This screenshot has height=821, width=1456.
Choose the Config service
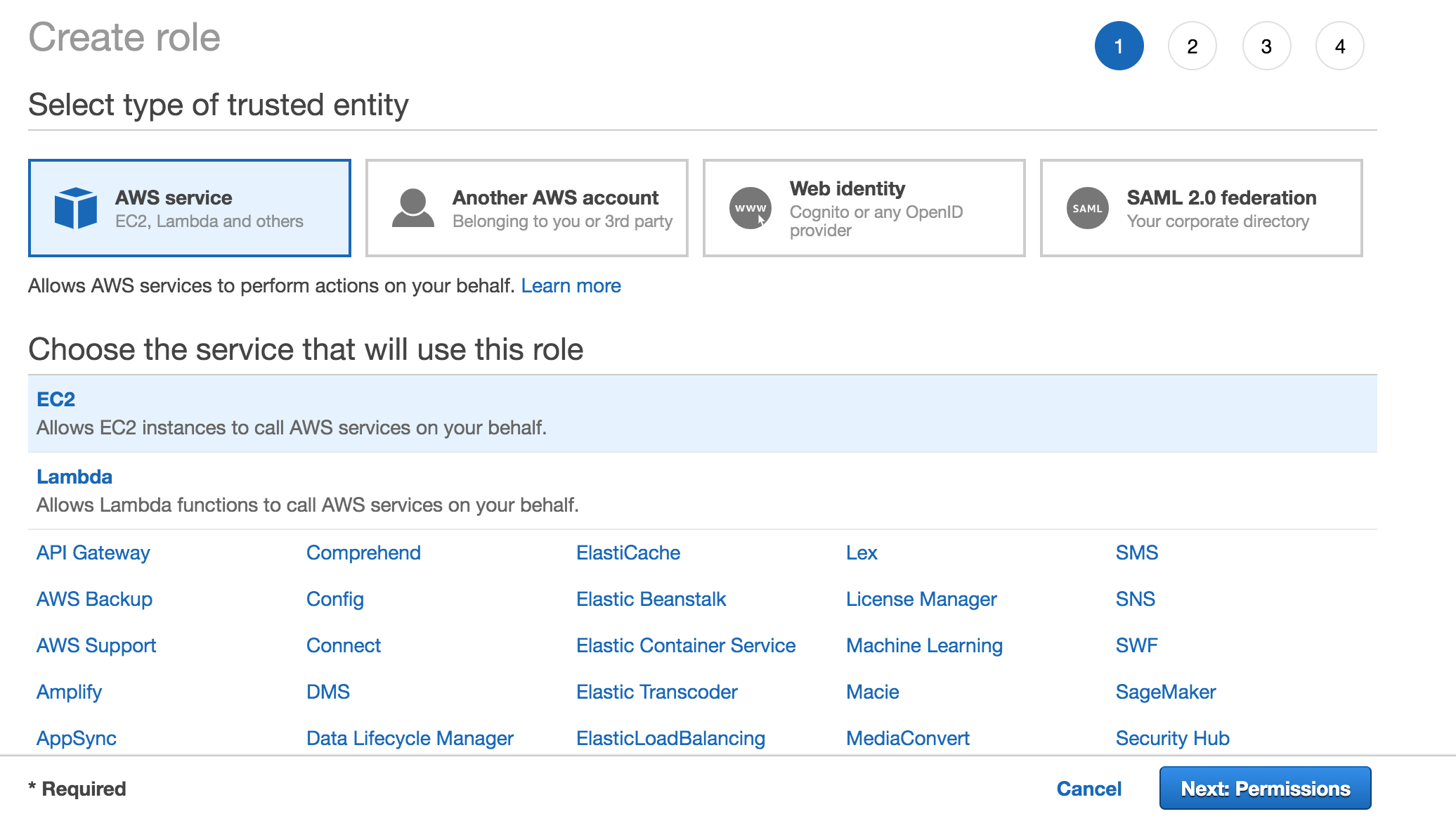tap(335, 600)
